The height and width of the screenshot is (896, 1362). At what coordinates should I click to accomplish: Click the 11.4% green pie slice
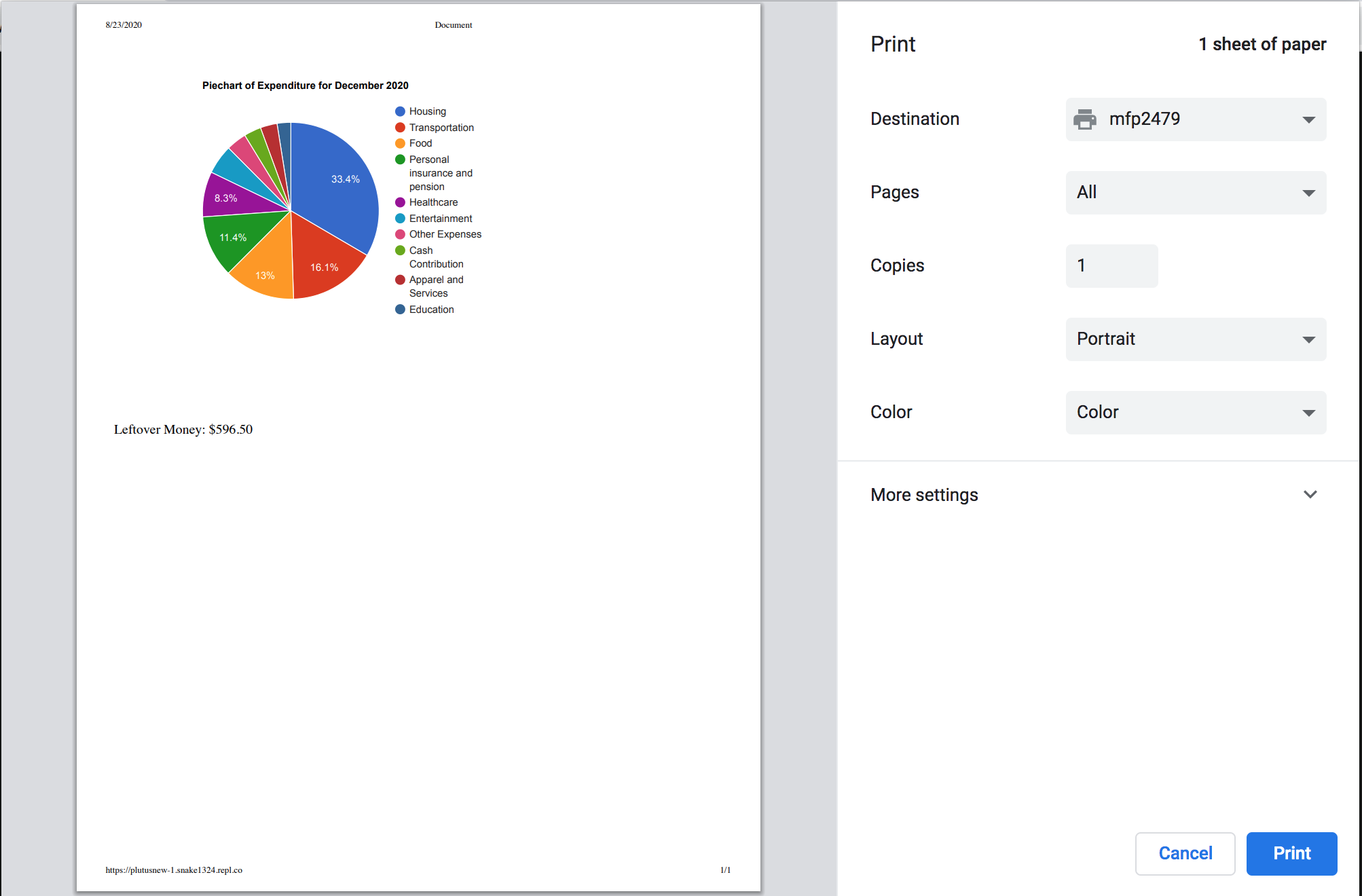[234, 238]
